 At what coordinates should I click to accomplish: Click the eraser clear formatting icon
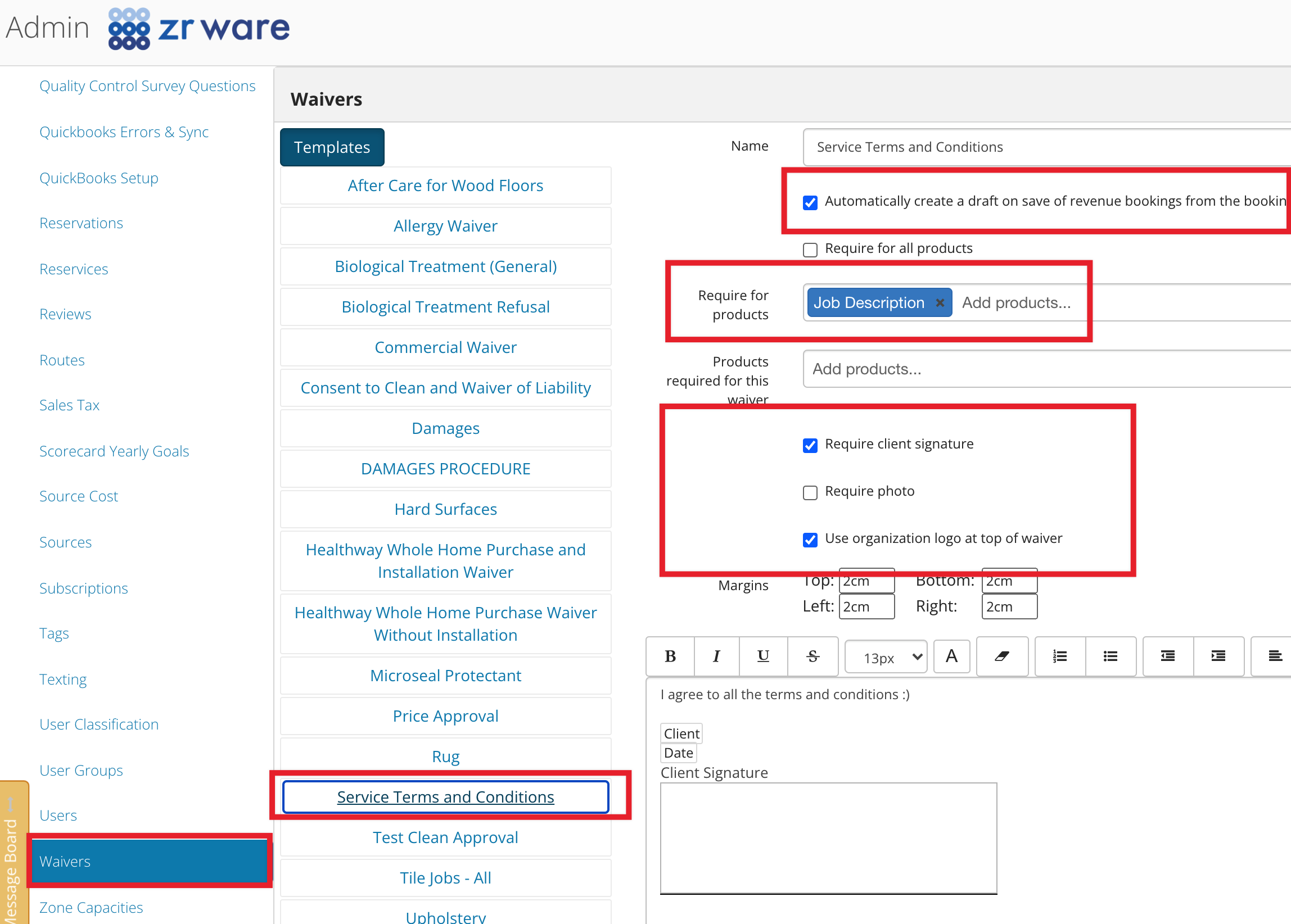pyautogui.click(x=1002, y=656)
